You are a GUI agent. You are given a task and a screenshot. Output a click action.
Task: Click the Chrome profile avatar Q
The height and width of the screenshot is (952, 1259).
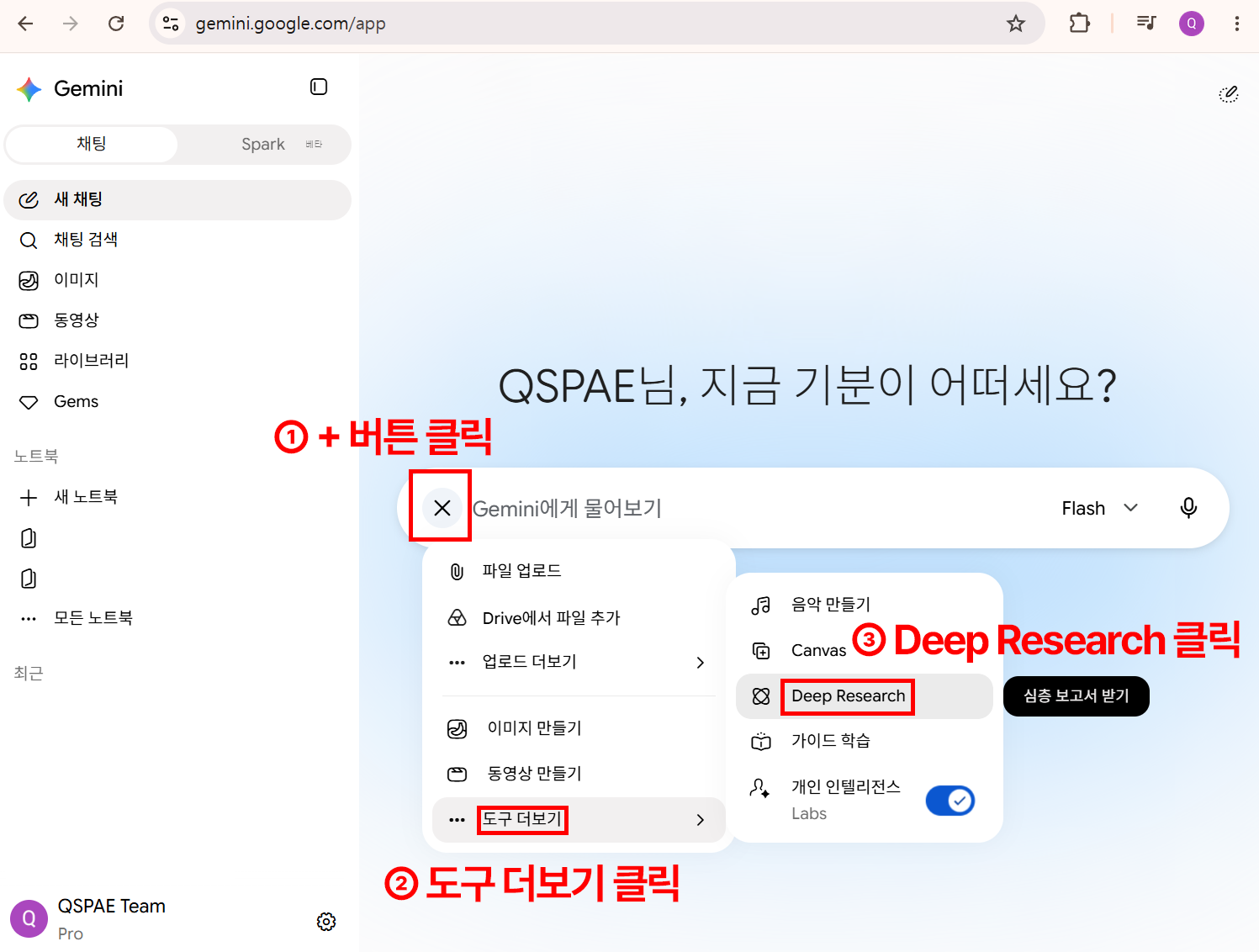coord(1191,24)
